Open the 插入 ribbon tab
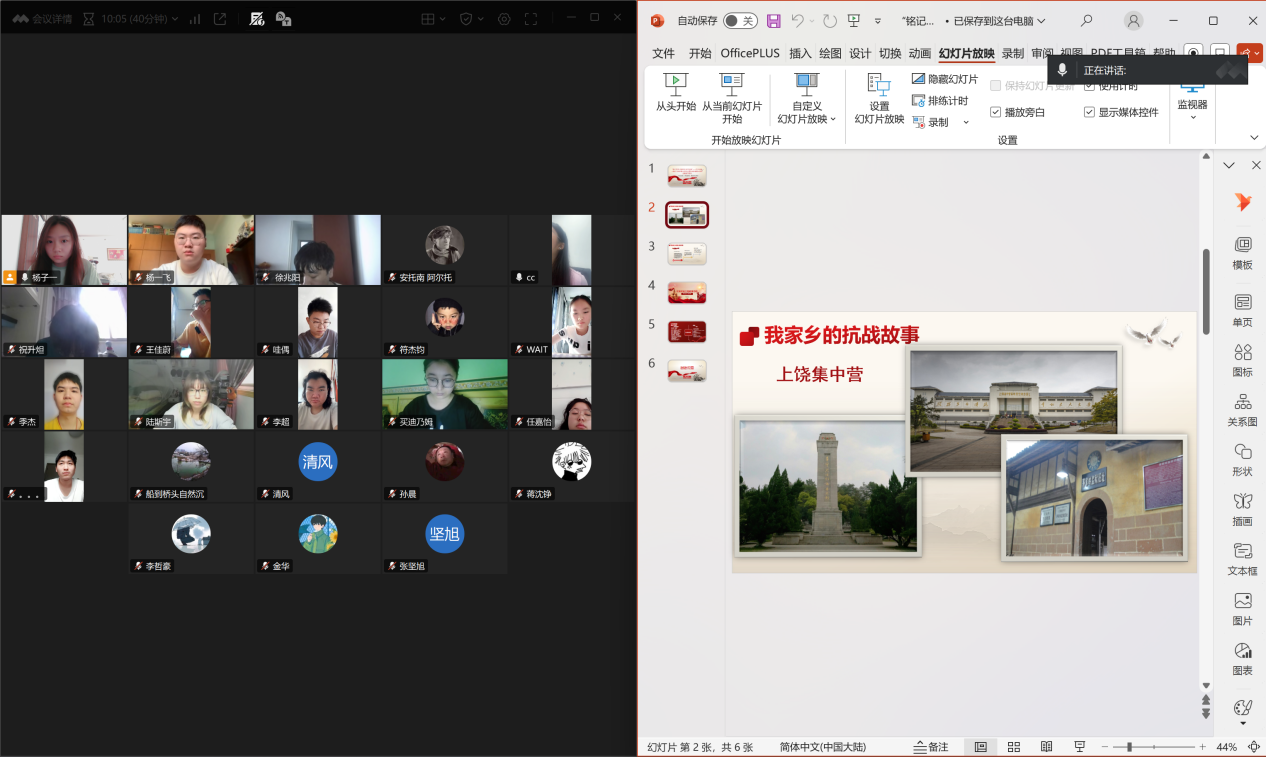 click(800, 54)
